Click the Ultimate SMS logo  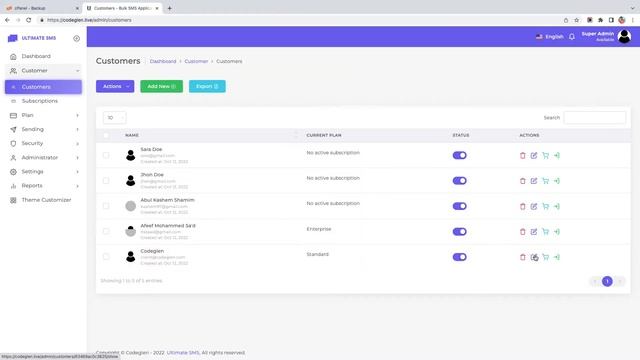pos(32,38)
